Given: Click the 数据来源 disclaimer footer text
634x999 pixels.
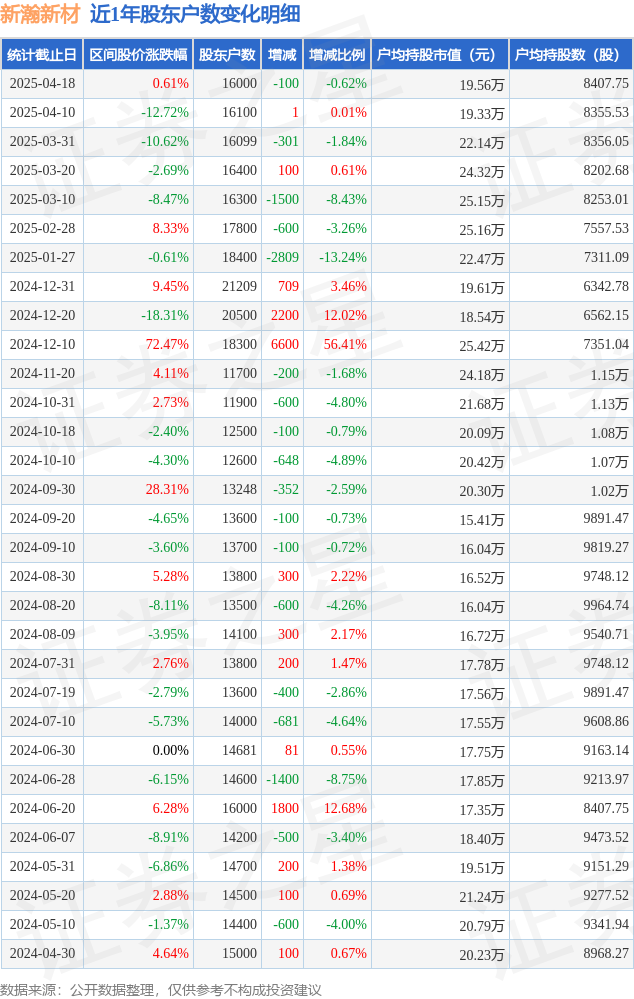Looking at the screenshot, I should (x=161, y=989).
